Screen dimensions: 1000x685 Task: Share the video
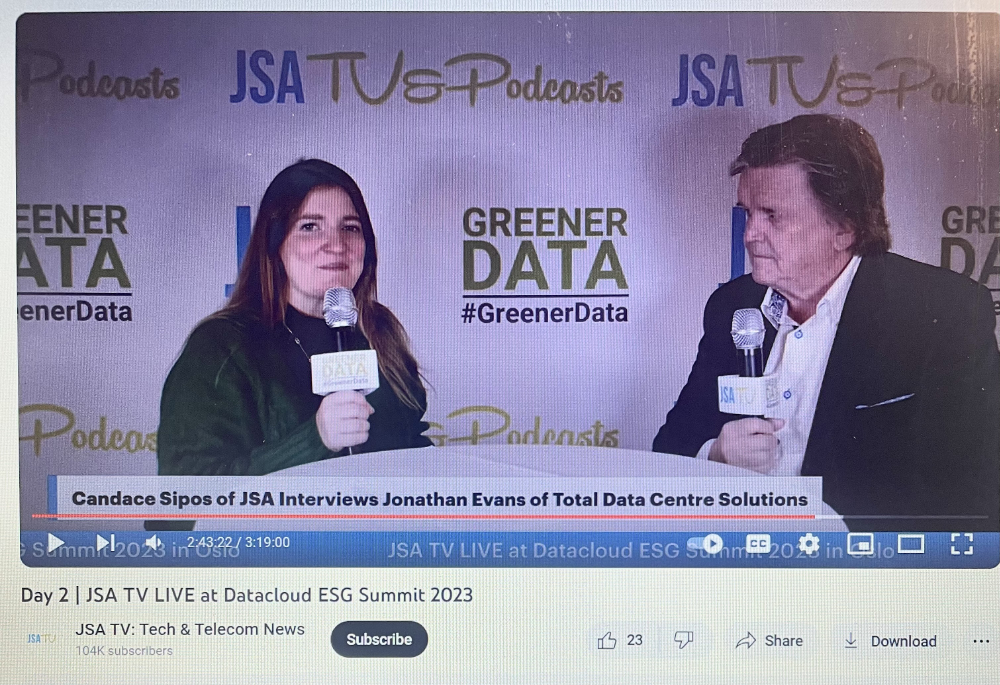[769, 640]
